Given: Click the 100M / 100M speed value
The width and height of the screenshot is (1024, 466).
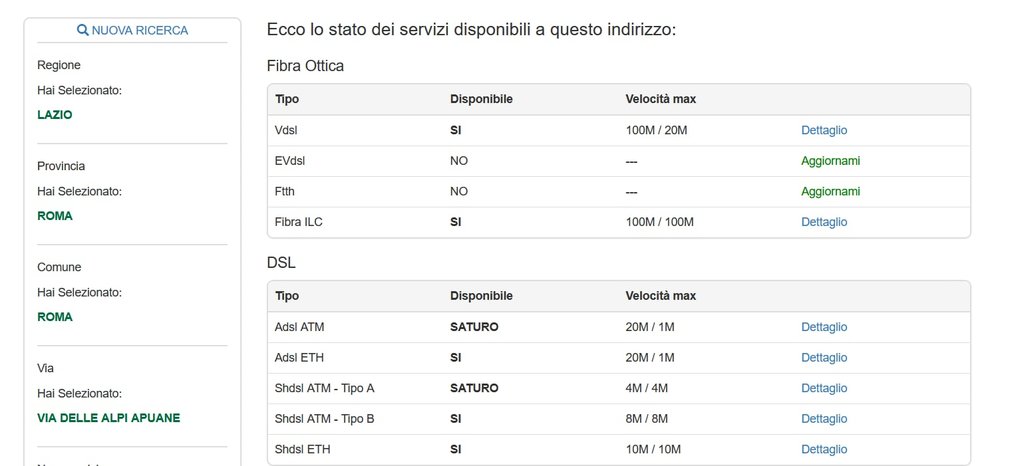Looking at the screenshot, I should click(659, 222).
